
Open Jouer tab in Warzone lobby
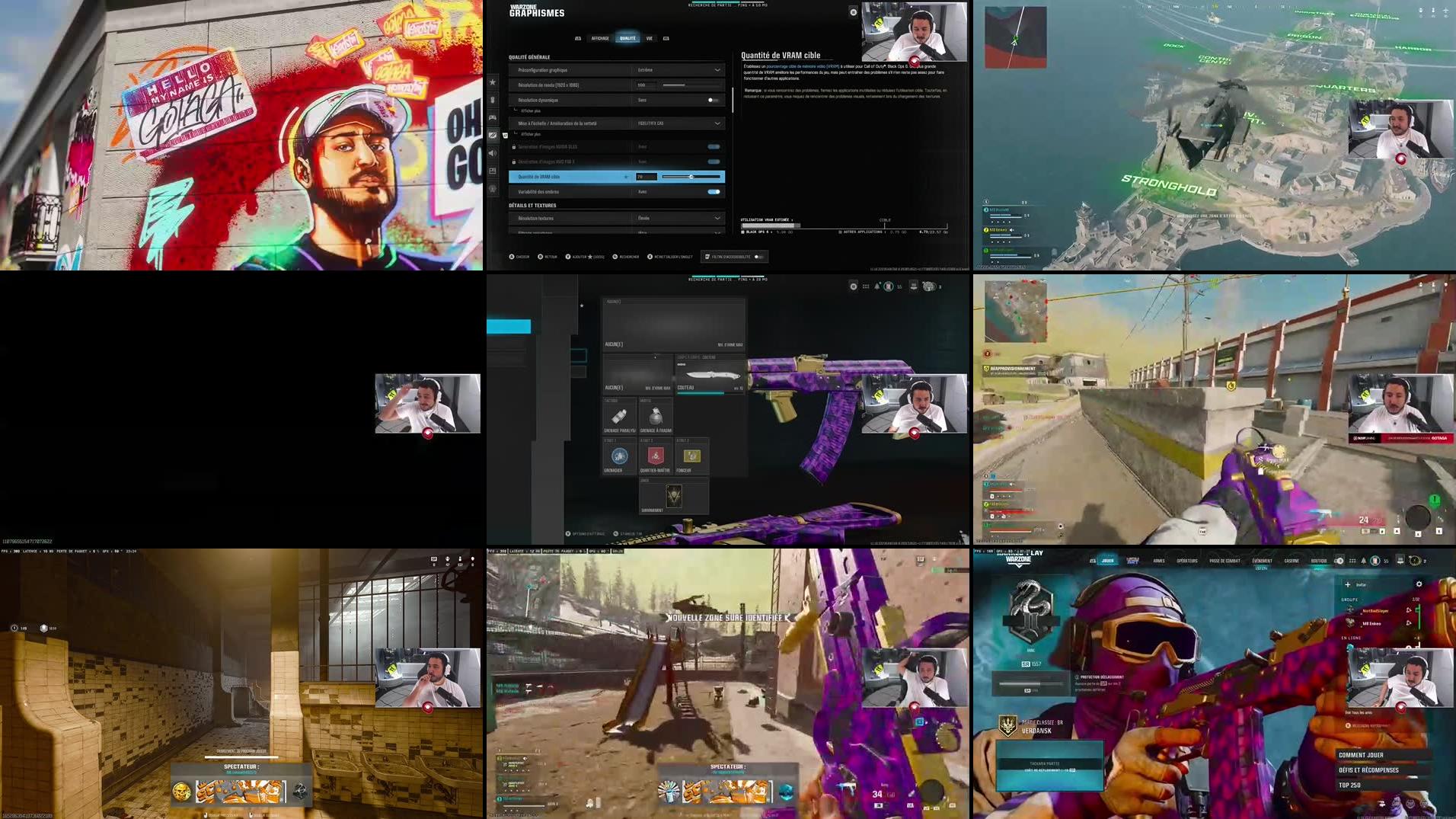pyautogui.click(x=1107, y=561)
